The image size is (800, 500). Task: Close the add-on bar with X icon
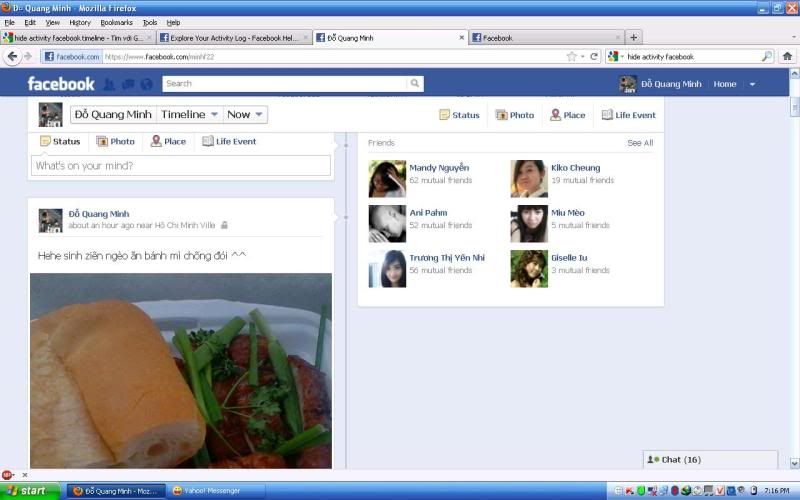24,474
